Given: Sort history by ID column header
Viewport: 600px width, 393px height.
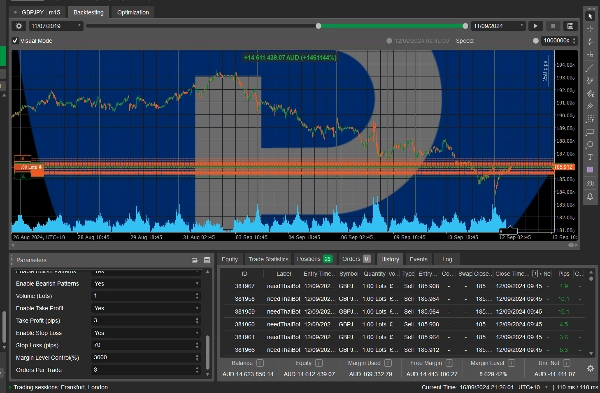Looking at the screenshot, I should [244, 274].
